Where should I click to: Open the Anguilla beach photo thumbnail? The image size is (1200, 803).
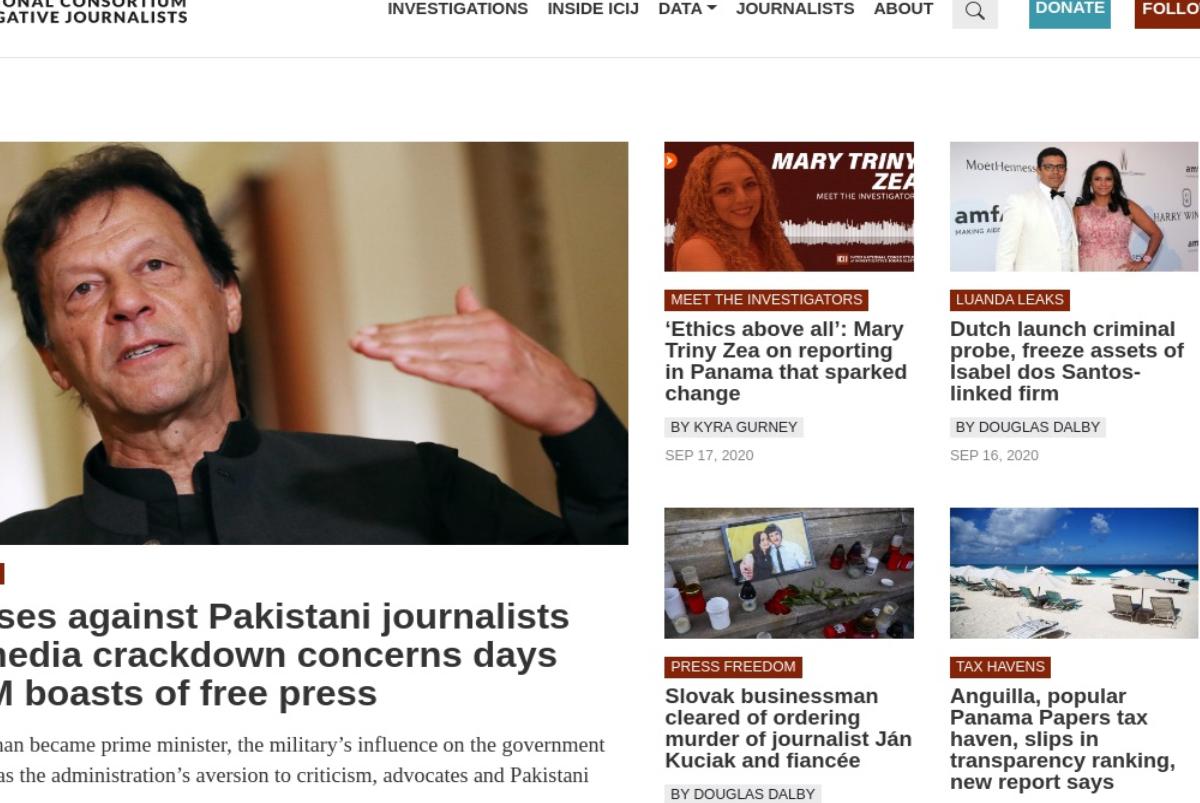pyautogui.click(x=1074, y=573)
